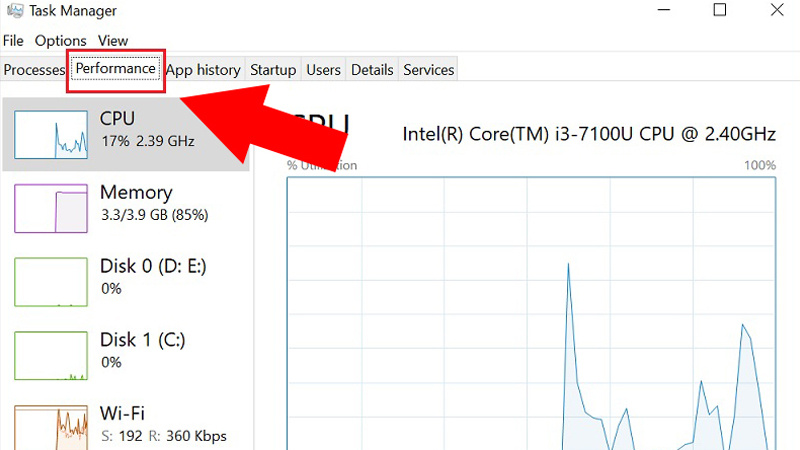
Task: Select the Memory usage mini graph
Action: coord(51,207)
